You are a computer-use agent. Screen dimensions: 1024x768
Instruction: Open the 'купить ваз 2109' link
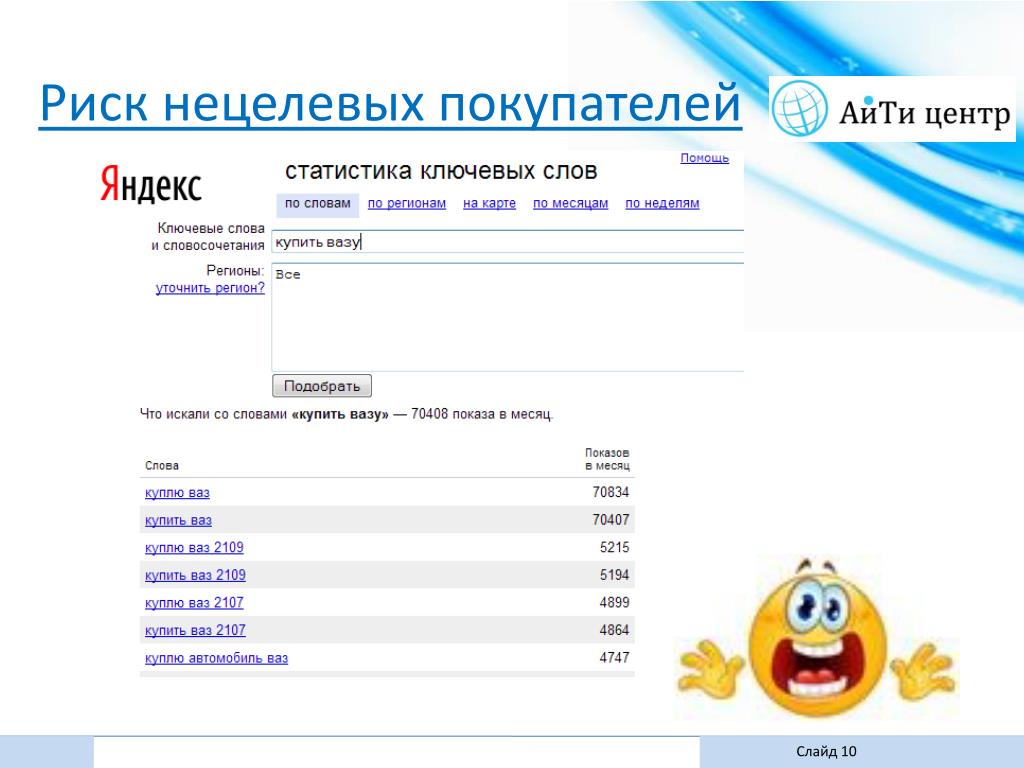195,575
